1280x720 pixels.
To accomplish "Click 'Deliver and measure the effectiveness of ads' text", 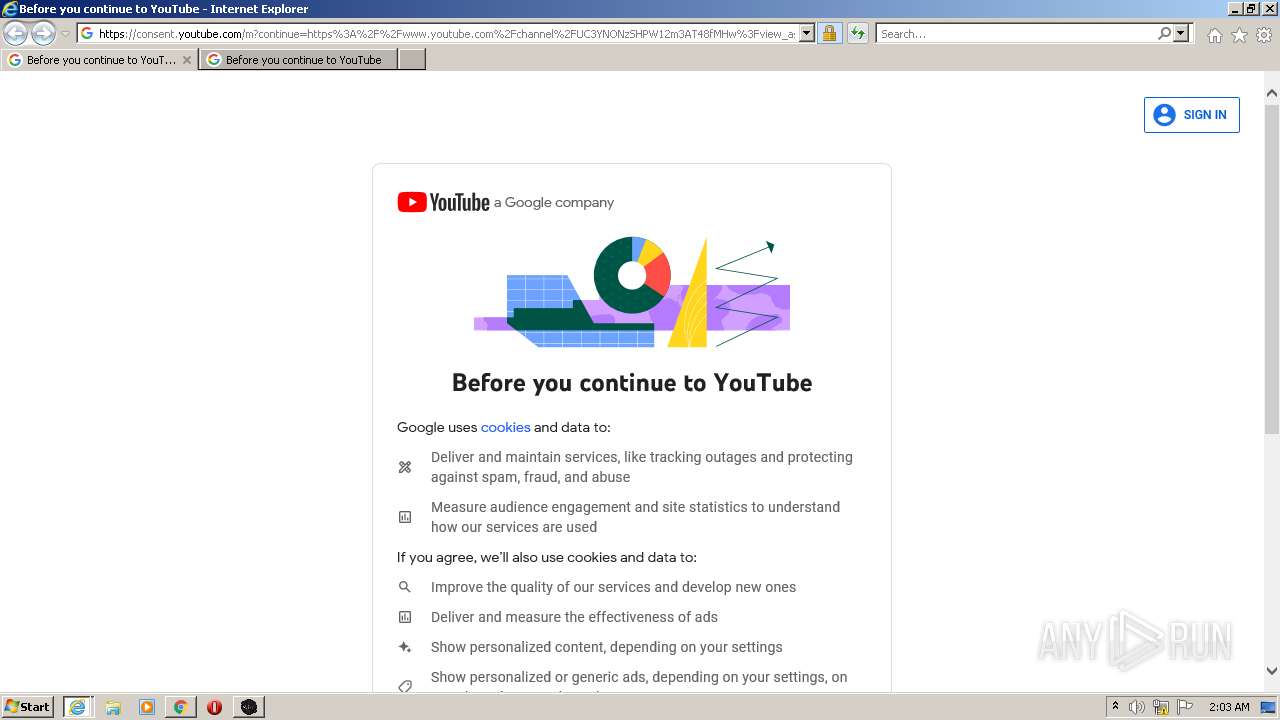I will pyautogui.click(x=574, y=617).
